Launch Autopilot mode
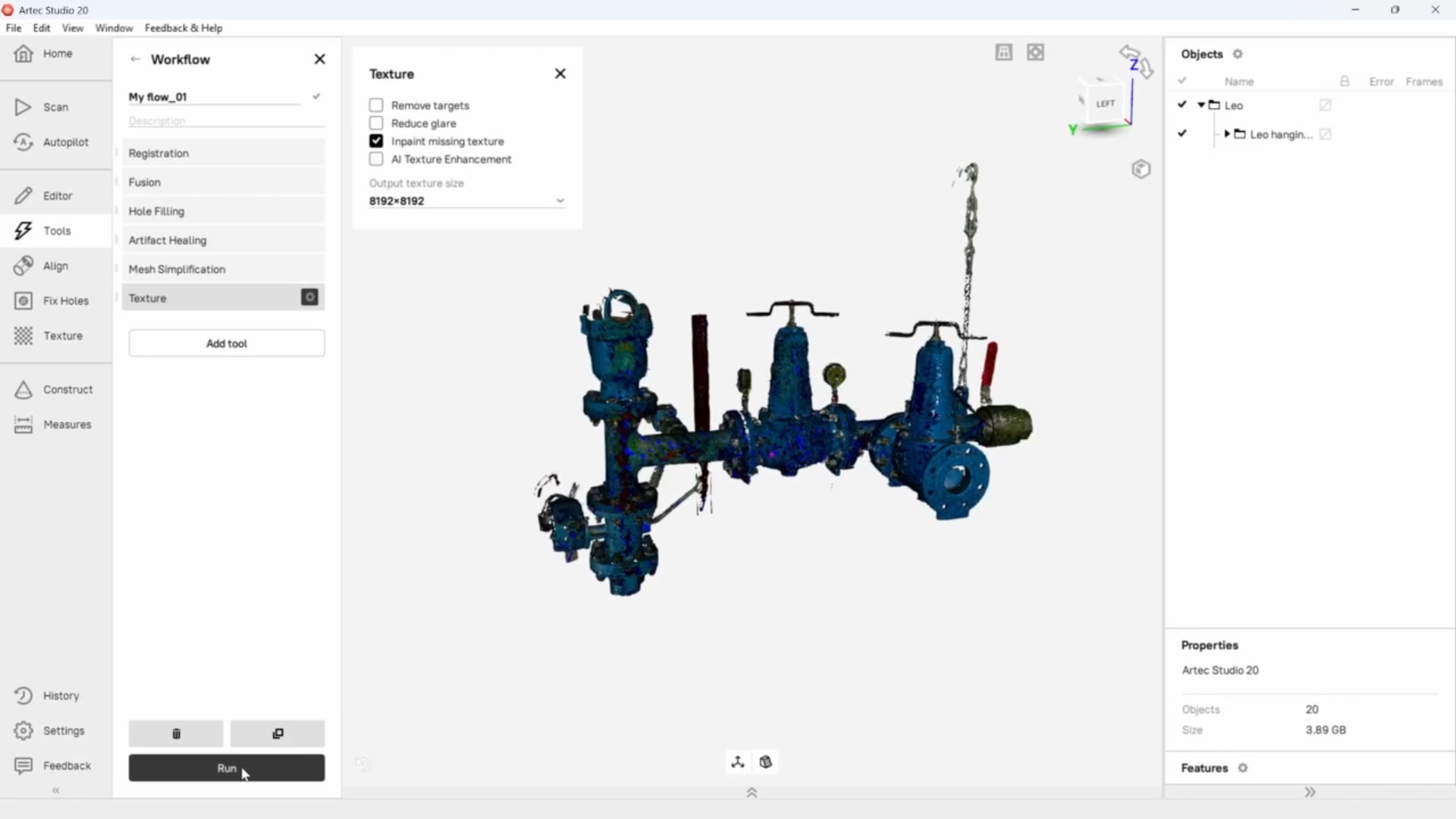Viewport: 1456px width, 819px height. click(51, 142)
